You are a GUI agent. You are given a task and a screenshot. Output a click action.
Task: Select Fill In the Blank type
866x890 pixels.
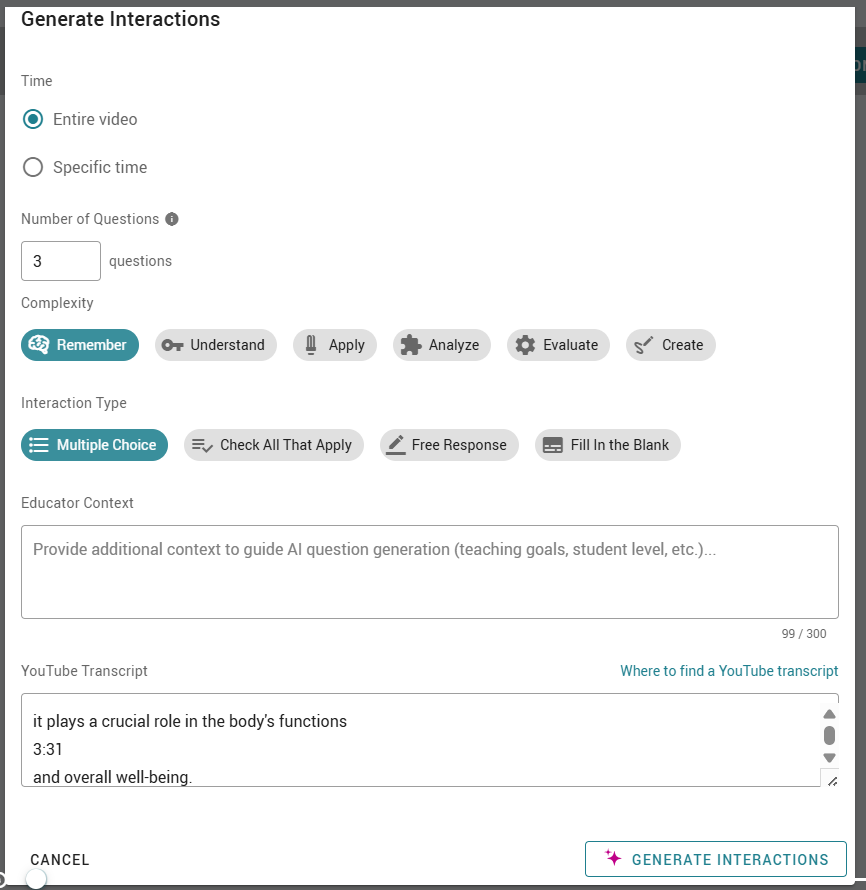608,445
